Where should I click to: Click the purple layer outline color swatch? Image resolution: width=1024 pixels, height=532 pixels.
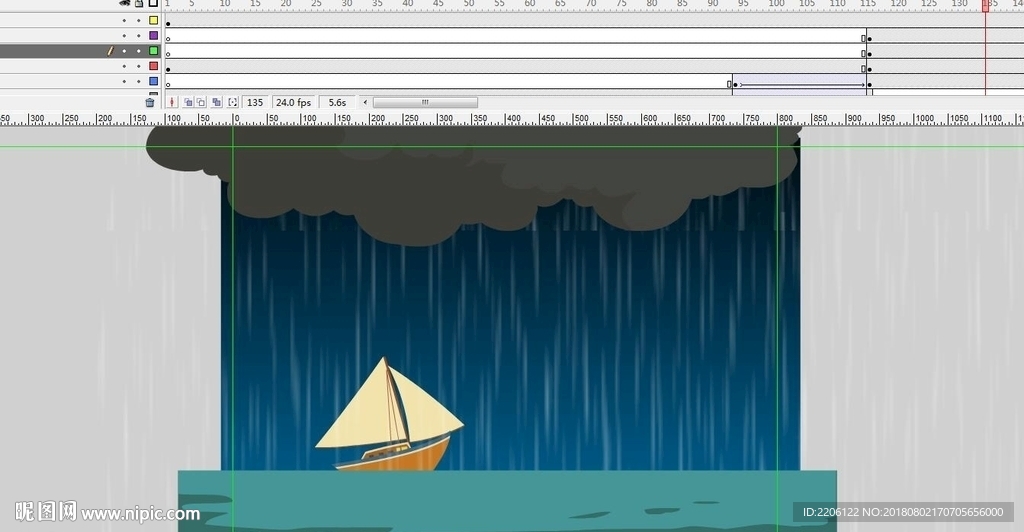tap(153, 35)
